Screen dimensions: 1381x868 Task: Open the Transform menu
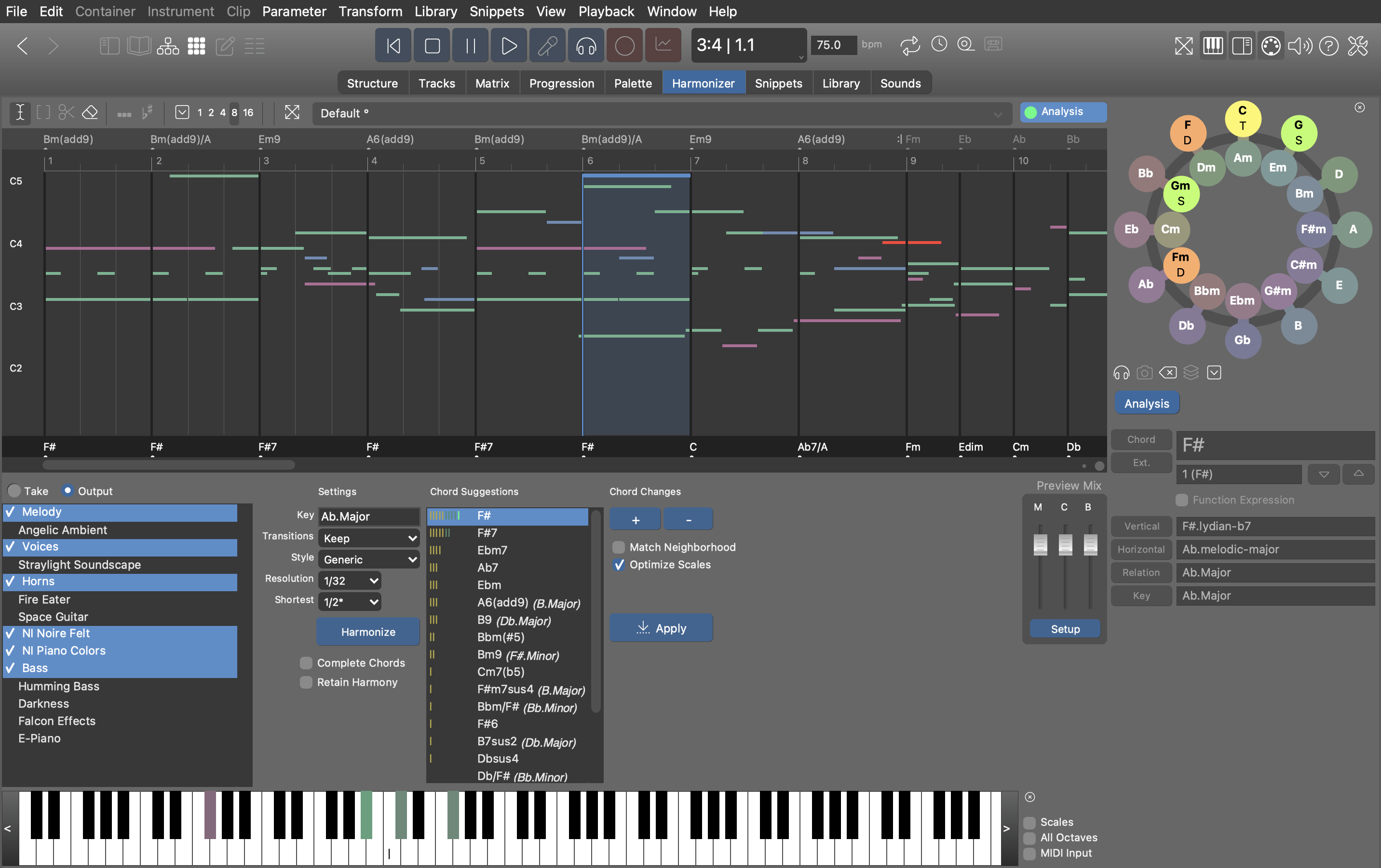click(370, 11)
